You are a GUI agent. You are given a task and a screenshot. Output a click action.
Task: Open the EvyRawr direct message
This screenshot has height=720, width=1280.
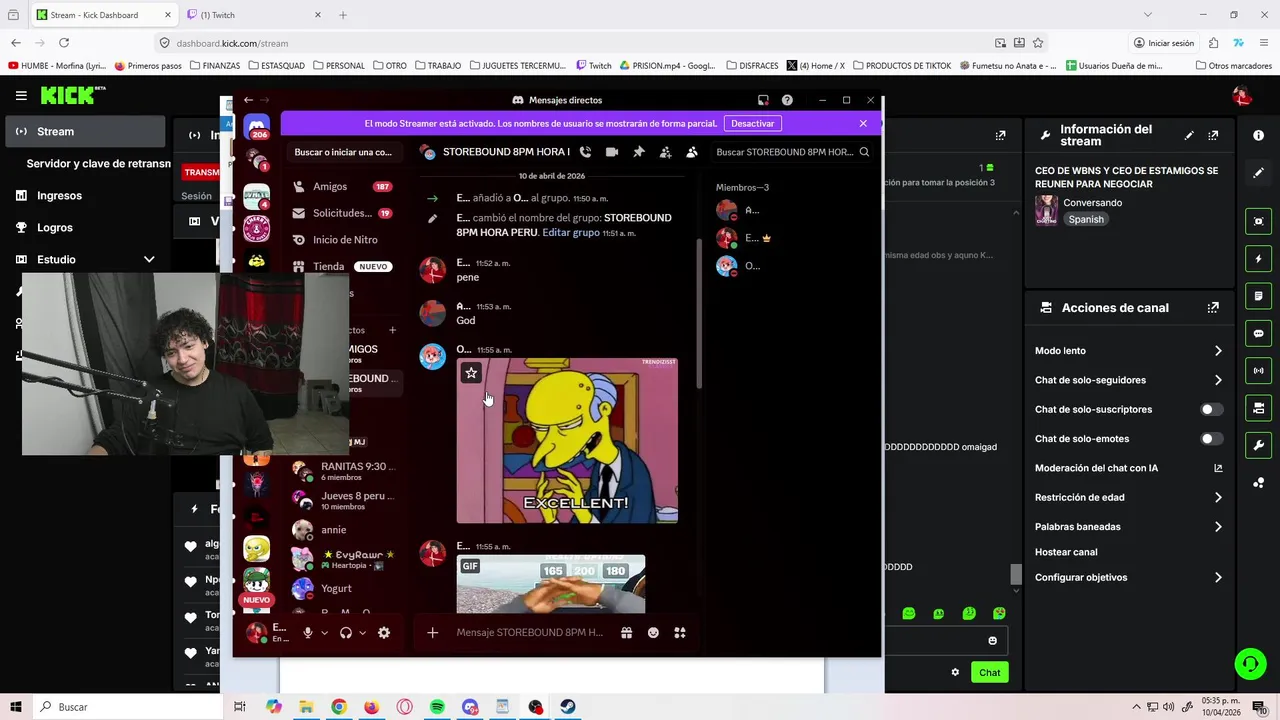point(344,559)
